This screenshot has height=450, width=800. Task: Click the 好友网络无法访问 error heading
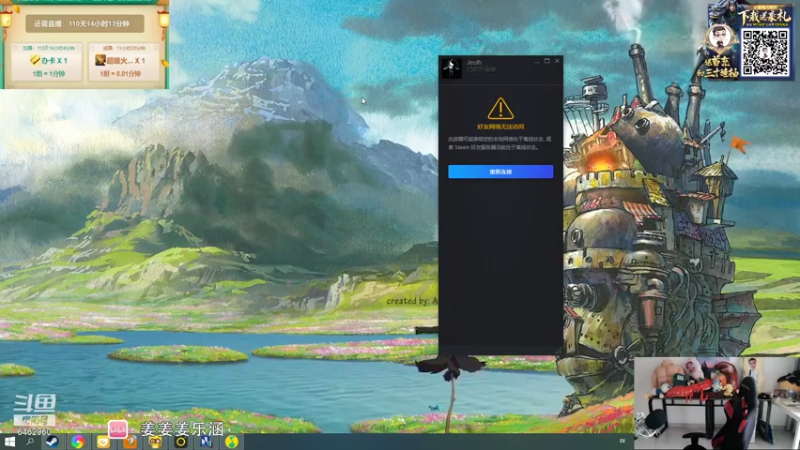501,127
